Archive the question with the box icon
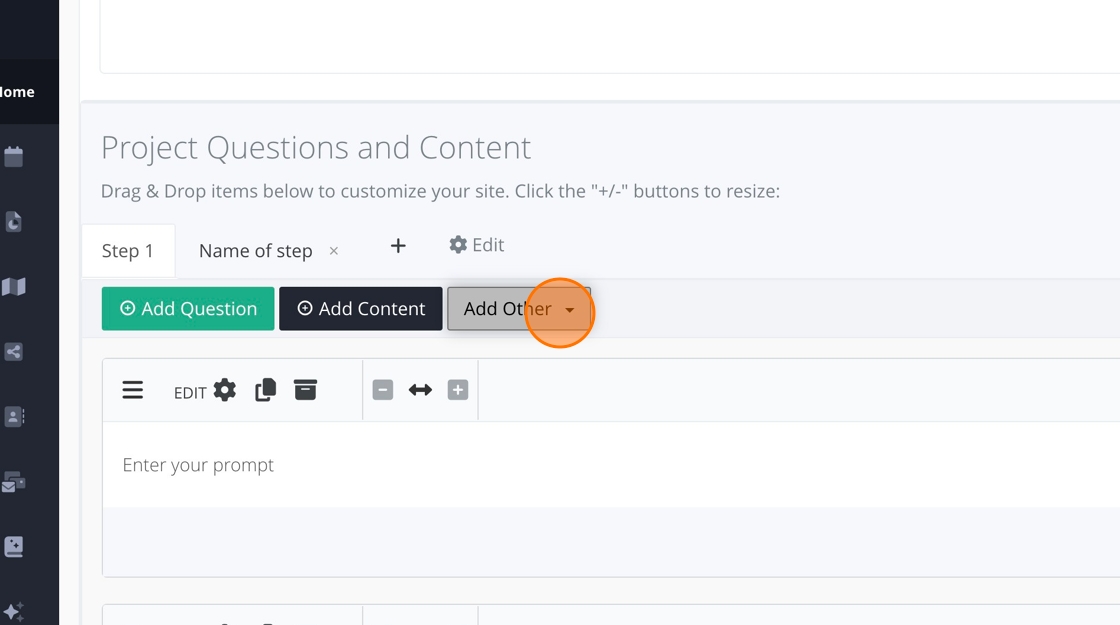The width and height of the screenshot is (1120, 625). [305, 390]
